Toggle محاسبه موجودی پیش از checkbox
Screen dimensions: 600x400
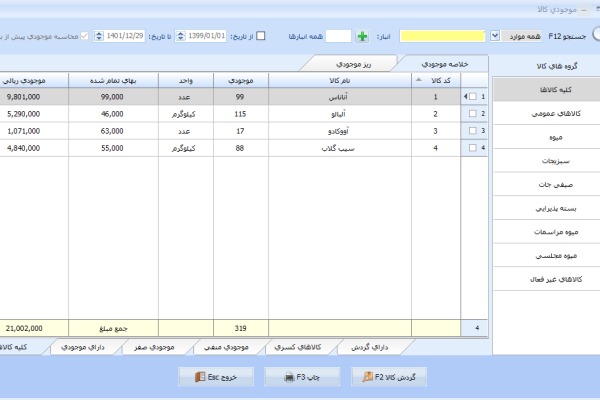point(85,36)
